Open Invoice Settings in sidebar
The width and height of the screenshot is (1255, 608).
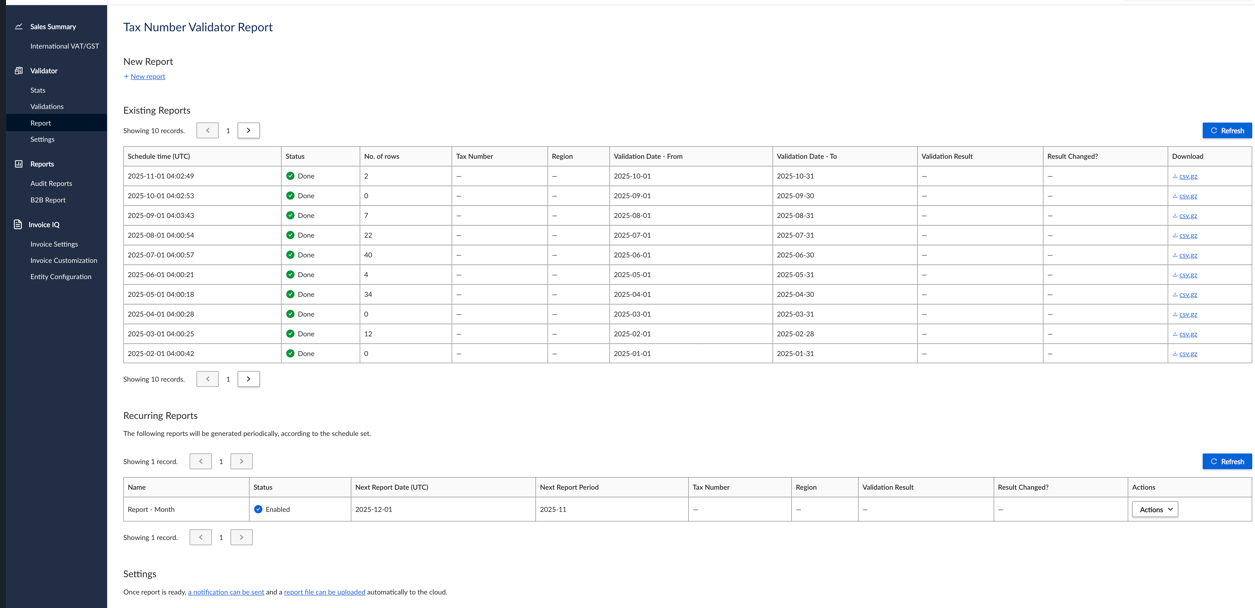[x=54, y=244]
